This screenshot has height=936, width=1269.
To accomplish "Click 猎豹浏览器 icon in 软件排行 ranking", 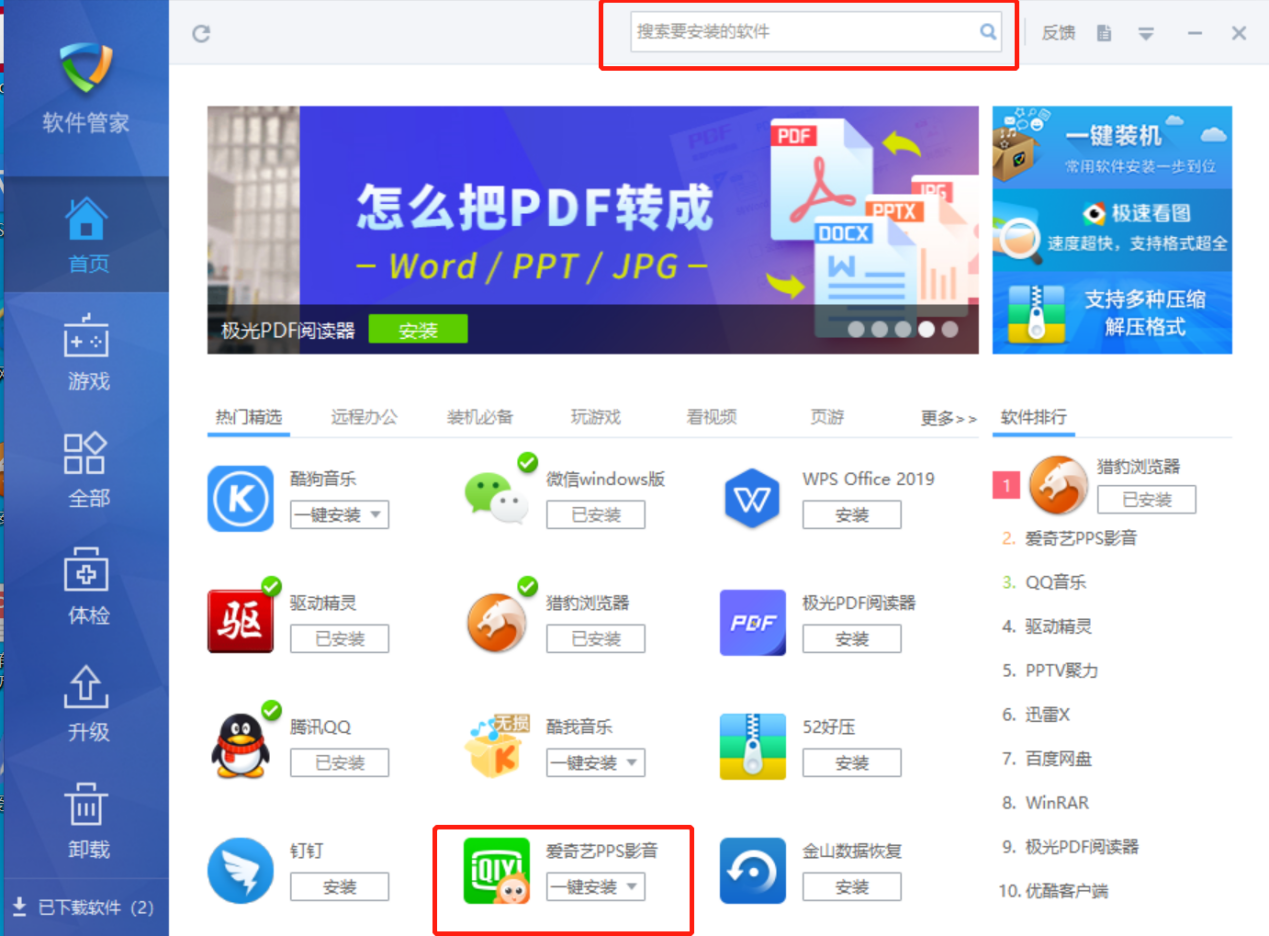I will point(1058,485).
